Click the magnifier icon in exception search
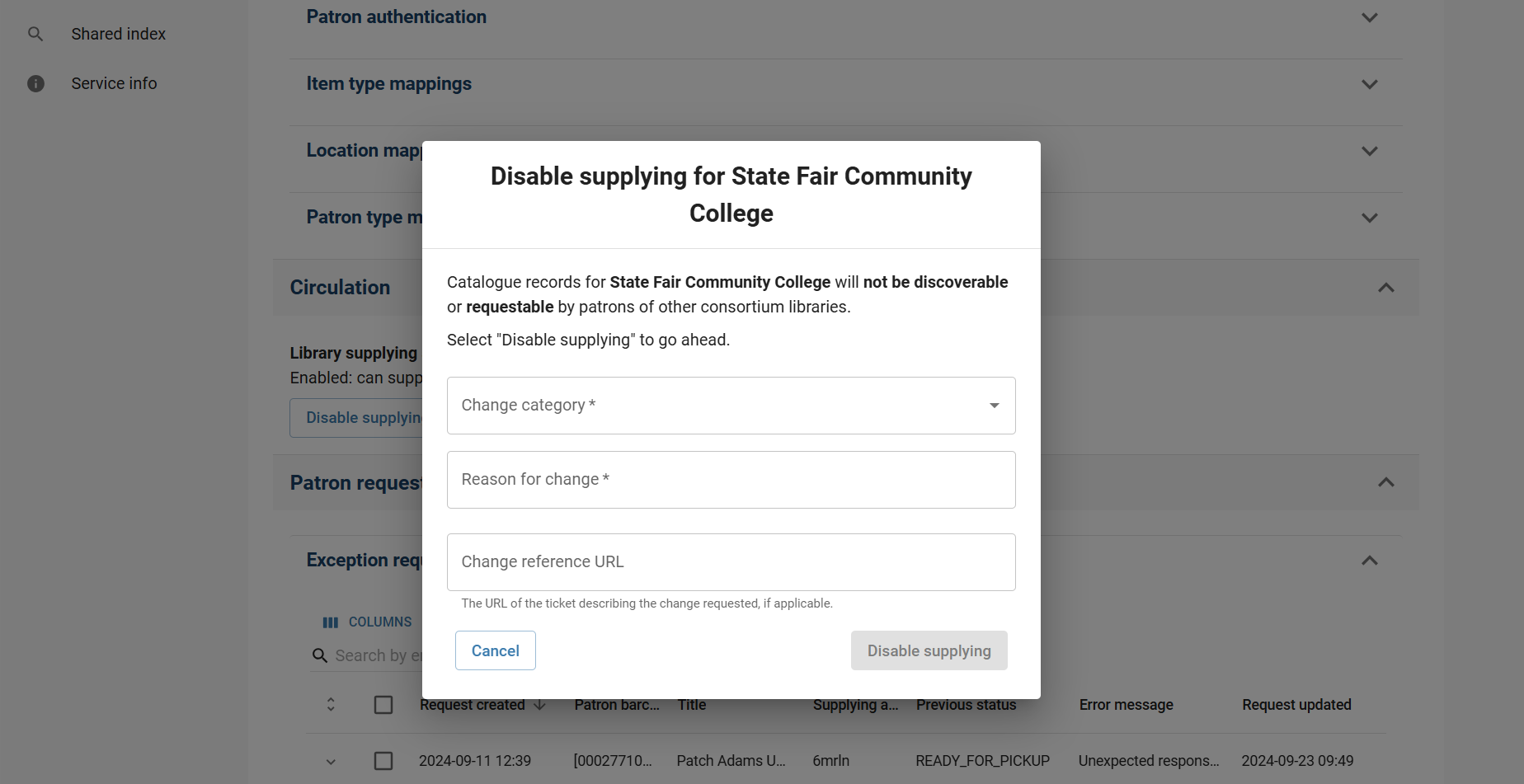This screenshot has width=1524, height=784. (320, 655)
